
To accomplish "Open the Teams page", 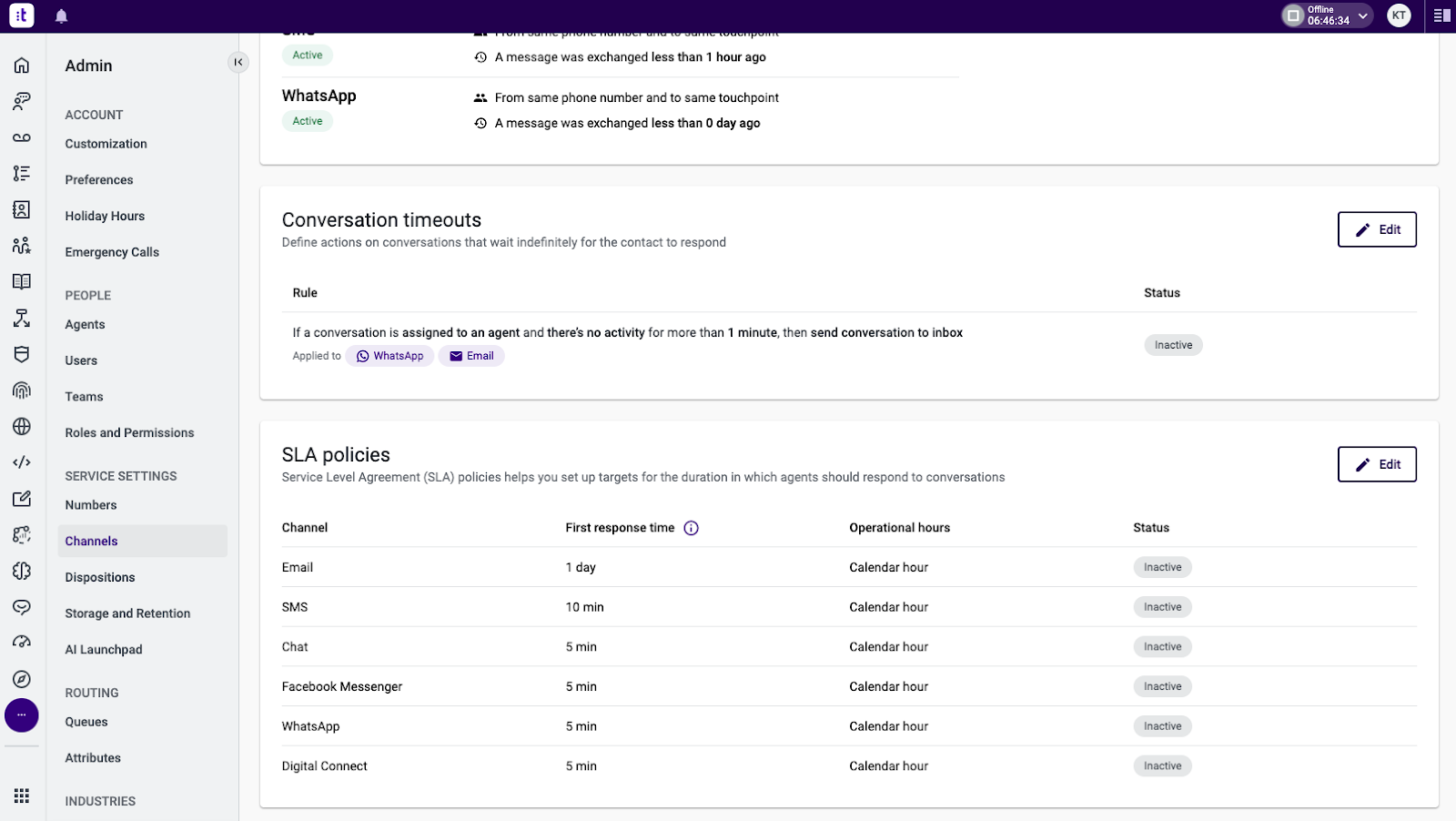I will [84, 397].
